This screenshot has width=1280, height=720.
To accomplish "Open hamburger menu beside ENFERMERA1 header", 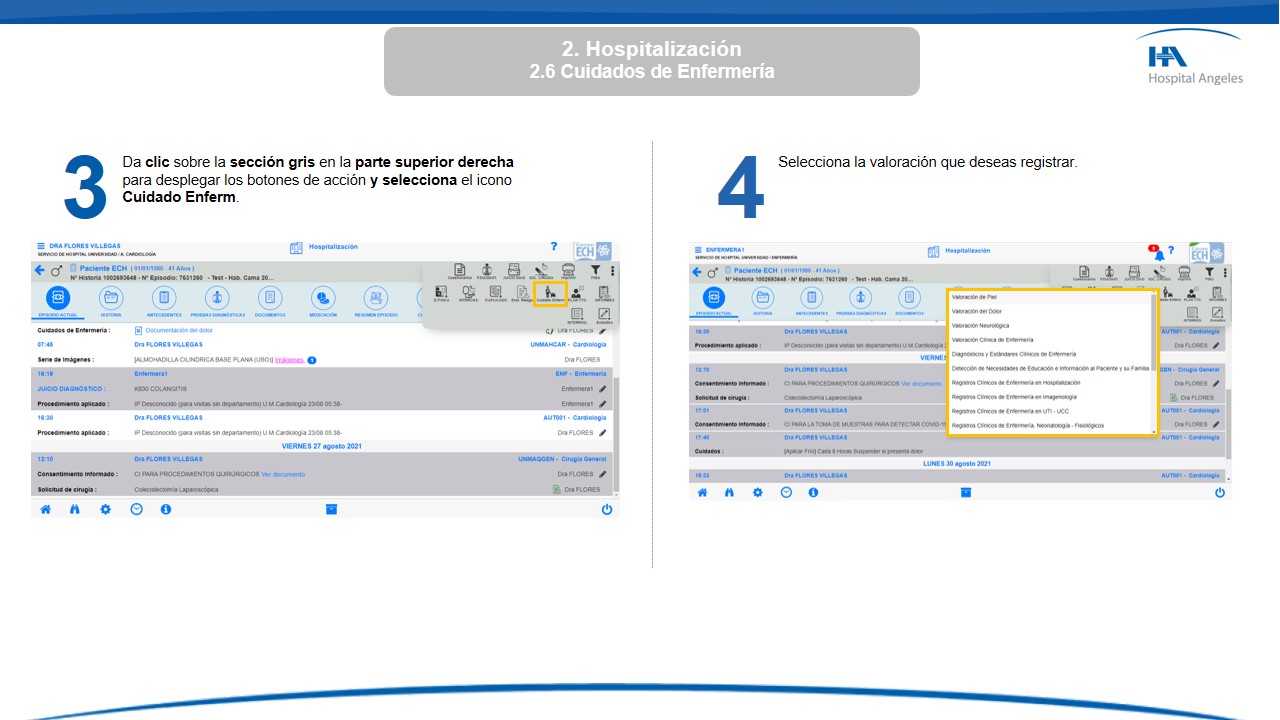I will click(697, 249).
